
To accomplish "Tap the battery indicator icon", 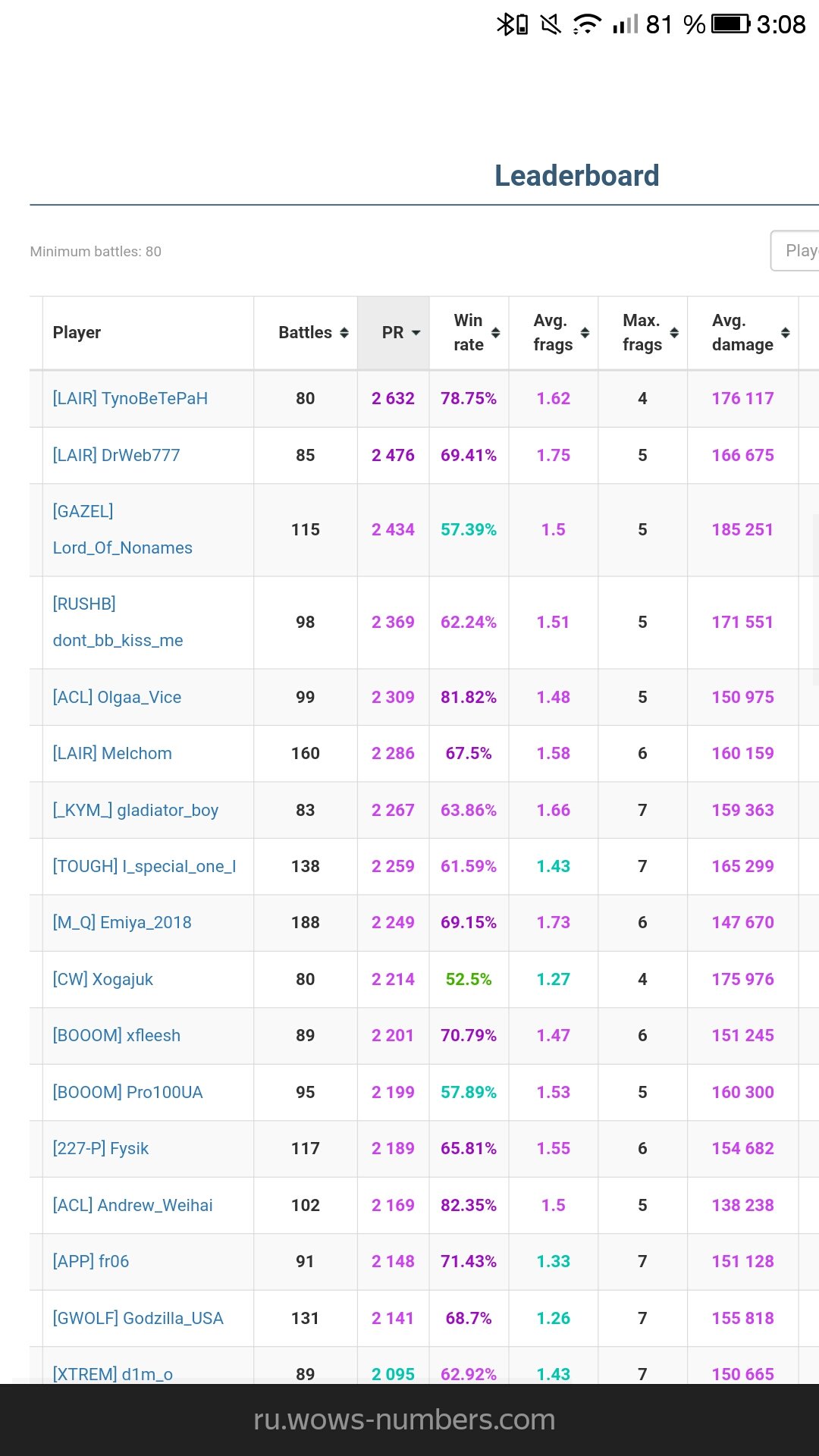I will [x=730, y=24].
